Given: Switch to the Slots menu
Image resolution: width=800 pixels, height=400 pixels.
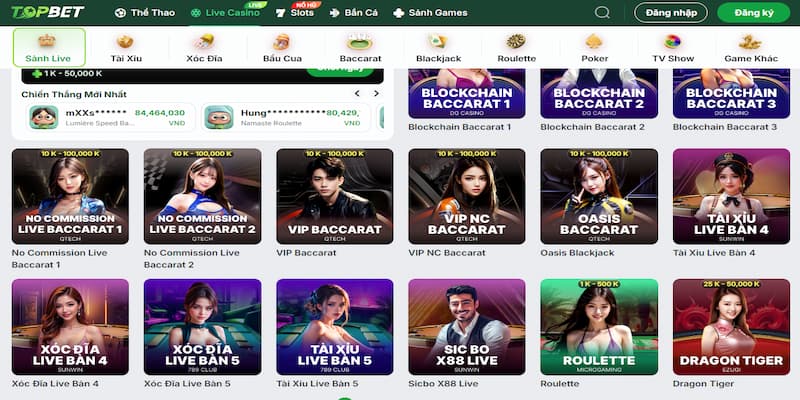Looking at the screenshot, I should click(x=295, y=13).
